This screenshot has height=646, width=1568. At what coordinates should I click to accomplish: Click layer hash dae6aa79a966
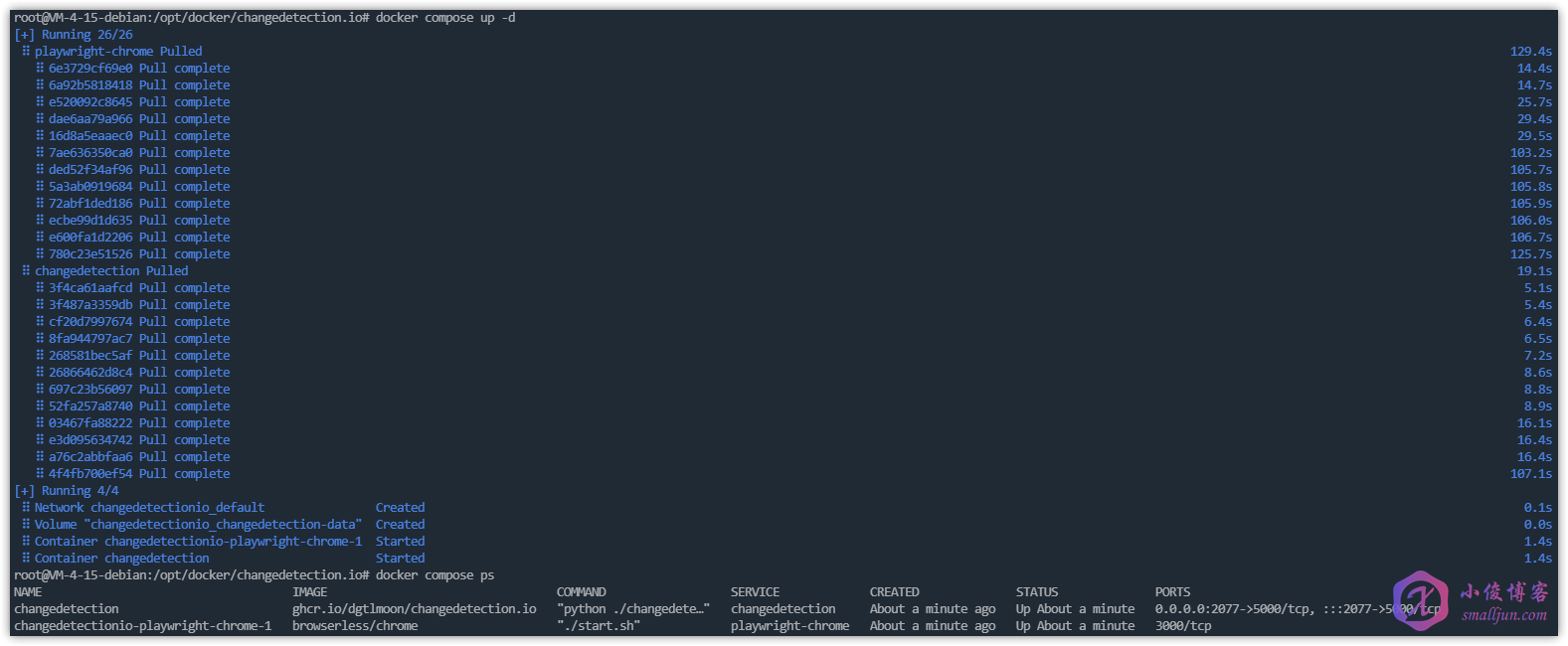[x=90, y=119]
